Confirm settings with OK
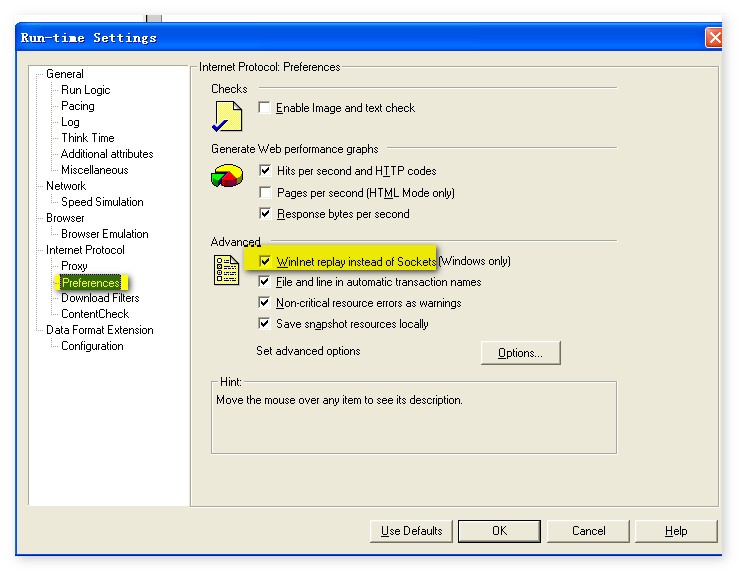The height and width of the screenshot is (572, 738). click(499, 531)
